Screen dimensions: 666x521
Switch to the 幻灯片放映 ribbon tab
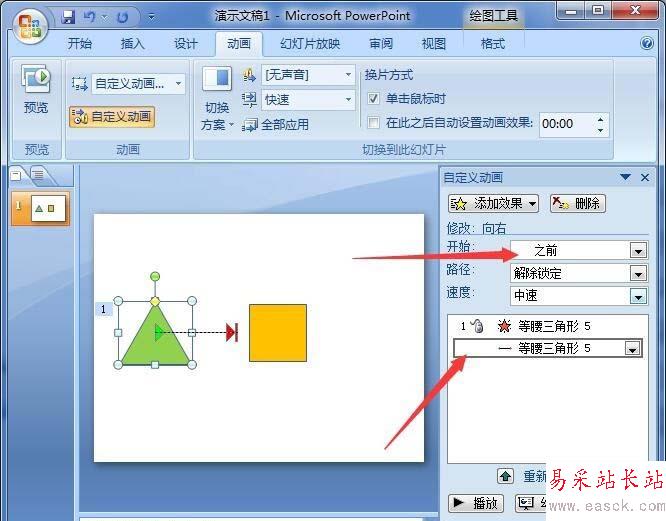coord(310,43)
